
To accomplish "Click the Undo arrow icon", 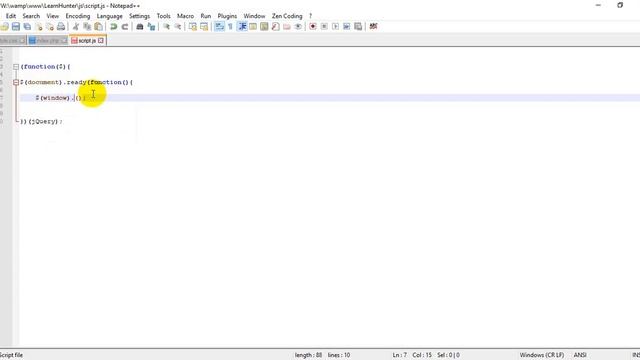I will tap(113, 27).
